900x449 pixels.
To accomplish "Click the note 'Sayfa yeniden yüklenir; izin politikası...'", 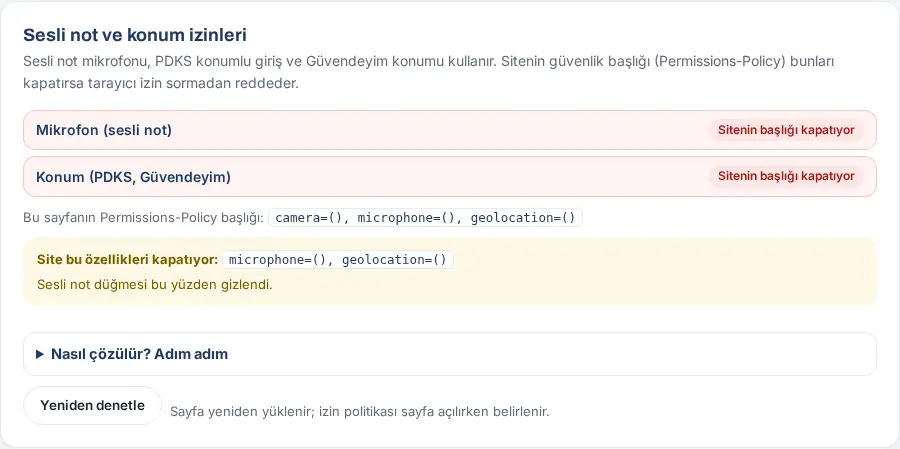I will [360, 412].
